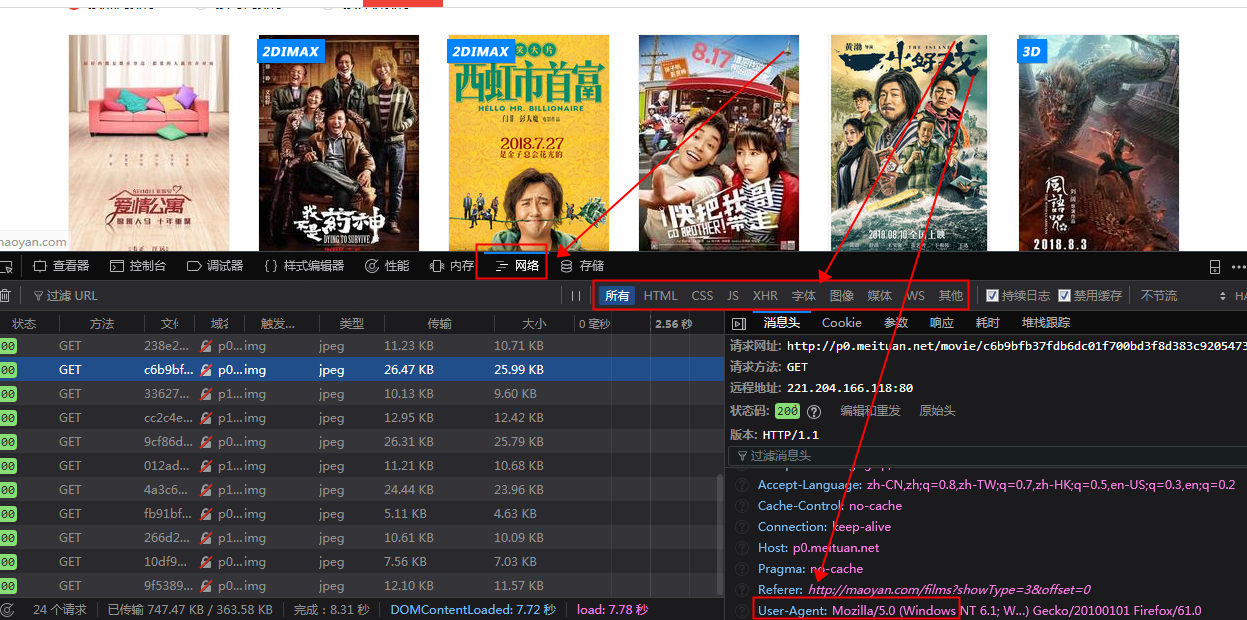Open the 样式编辑器 style editor panel
1247x620 pixels.
pos(304,266)
